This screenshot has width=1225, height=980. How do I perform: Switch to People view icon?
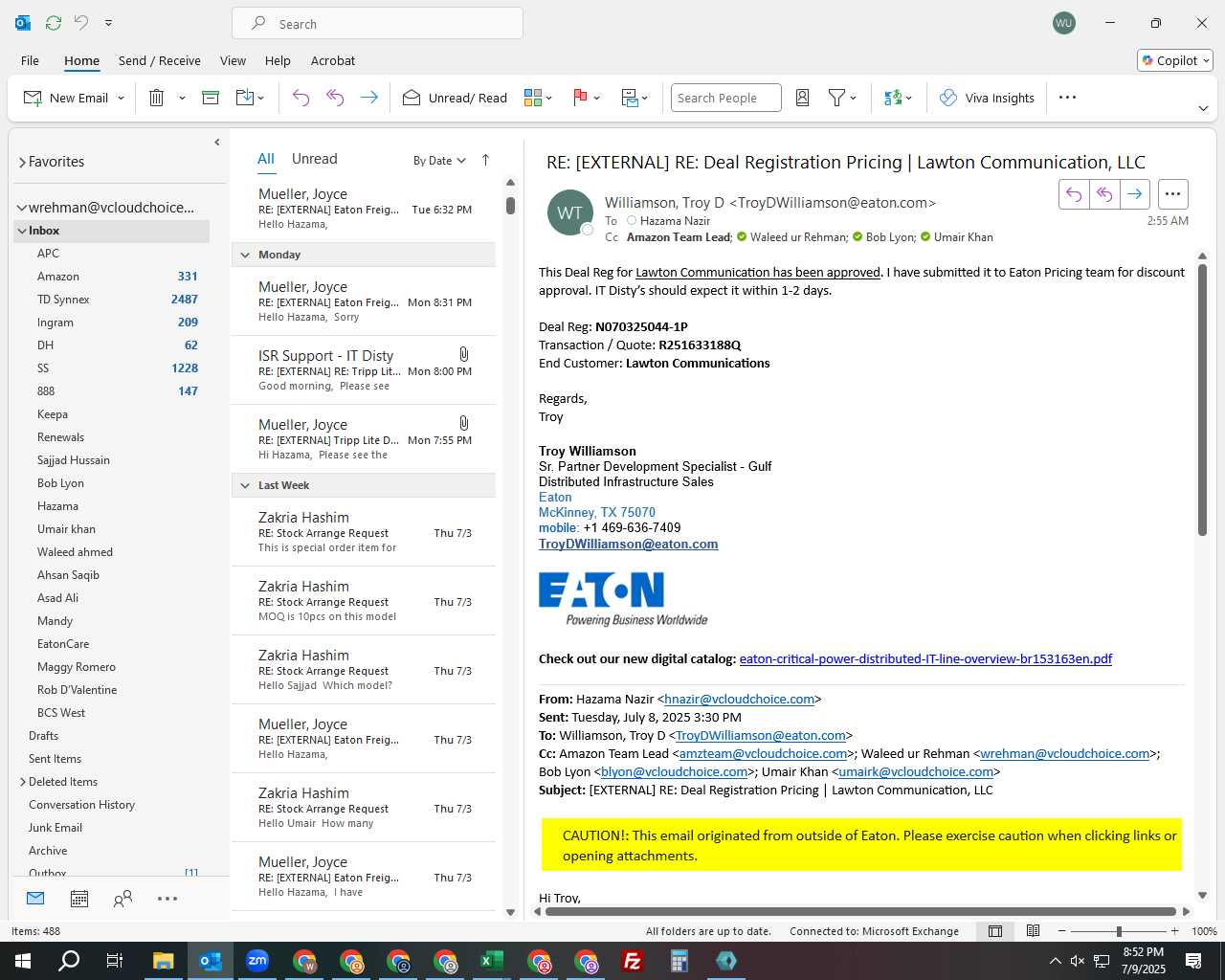[122, 899]
